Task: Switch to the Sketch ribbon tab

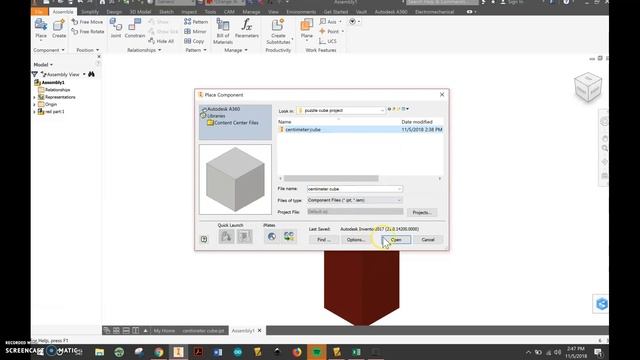Action: click(x=167, y=12)
